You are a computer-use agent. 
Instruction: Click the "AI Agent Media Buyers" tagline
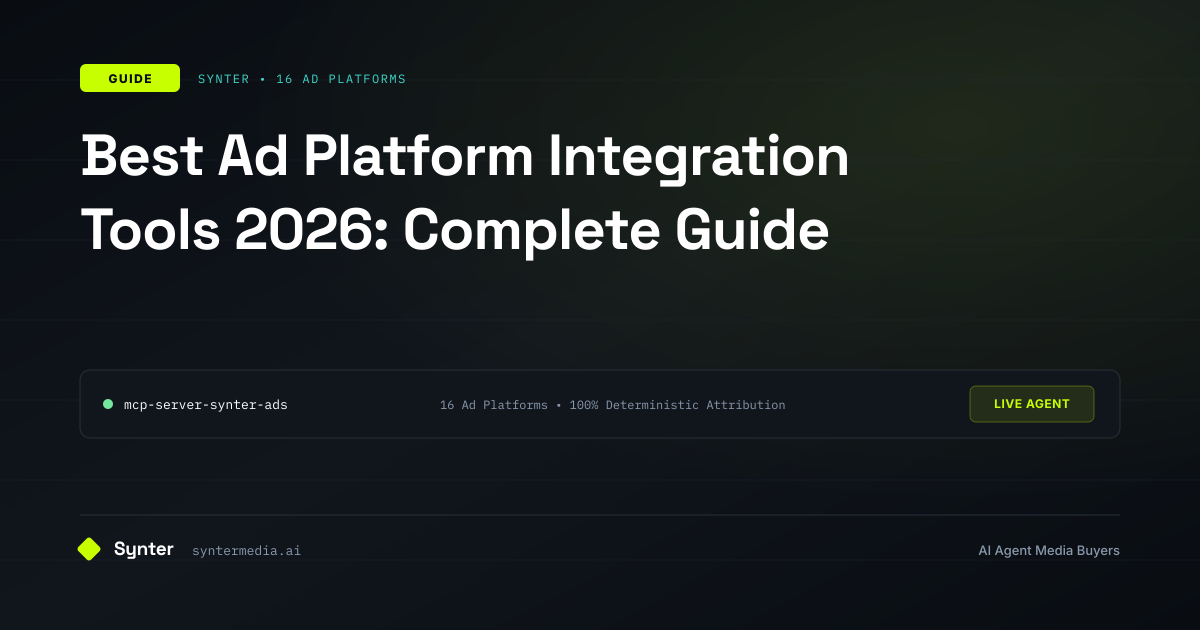[x=1049, y=550]
